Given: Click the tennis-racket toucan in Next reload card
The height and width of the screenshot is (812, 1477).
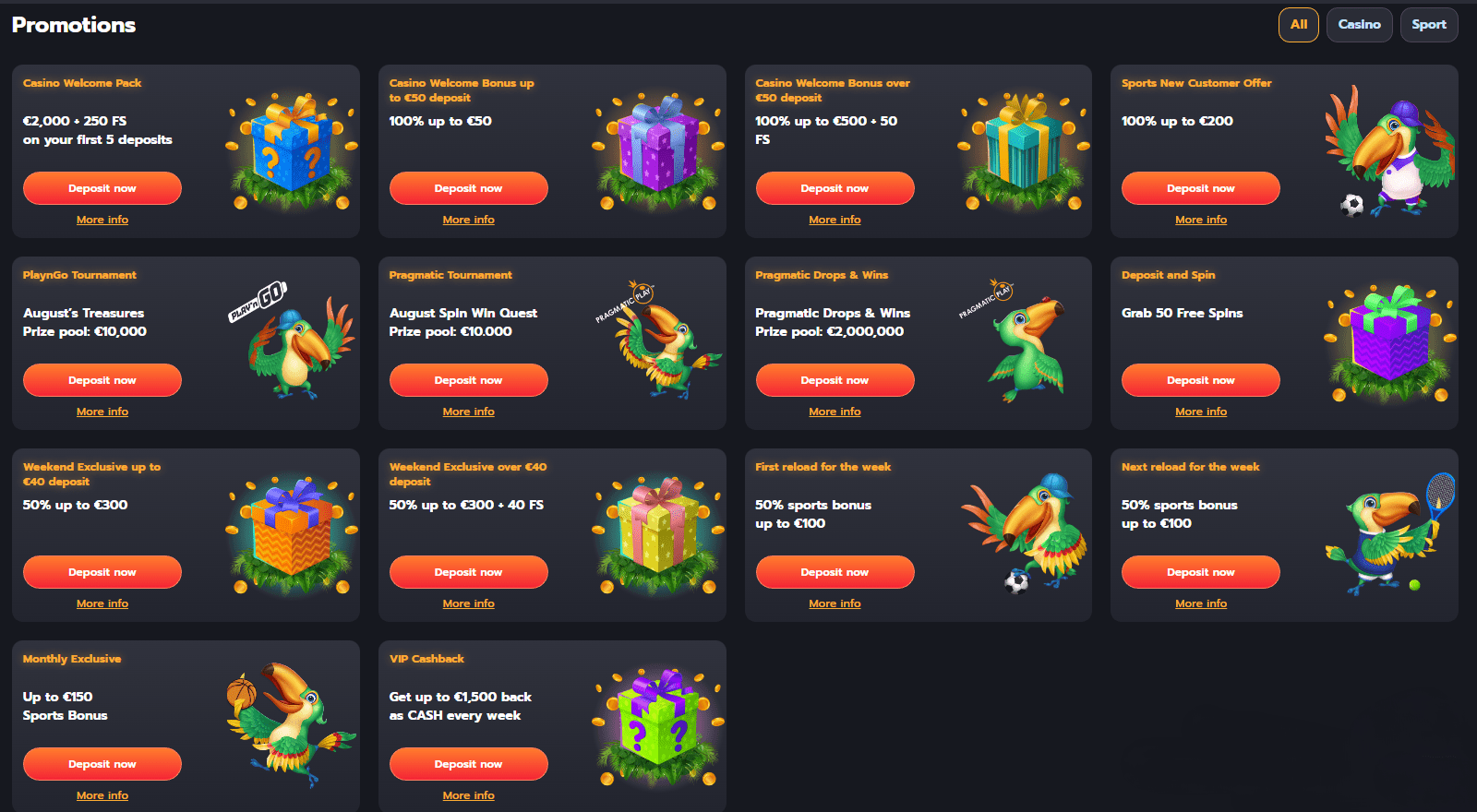Looking at the screenshot, I should [1390, 533].
